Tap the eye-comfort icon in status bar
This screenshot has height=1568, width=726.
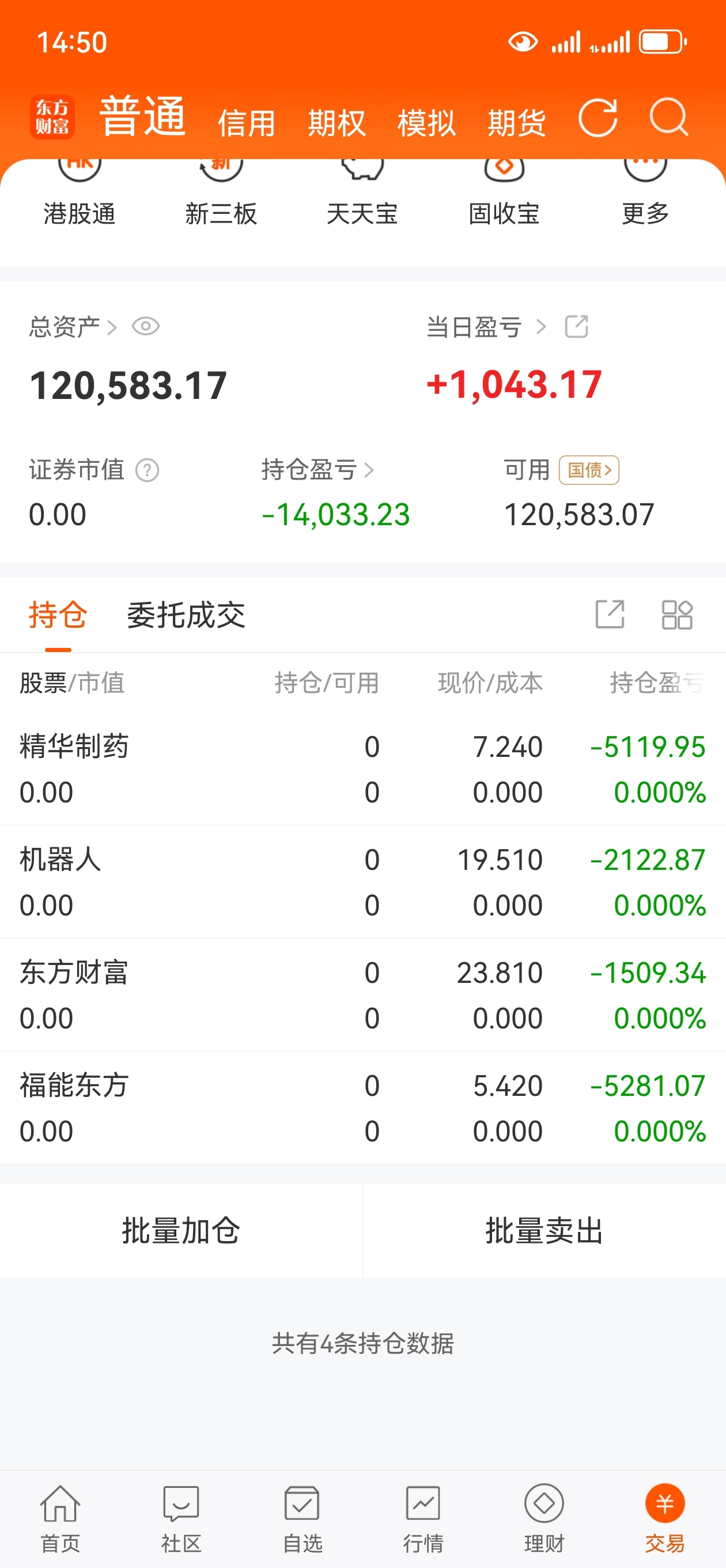523,42
